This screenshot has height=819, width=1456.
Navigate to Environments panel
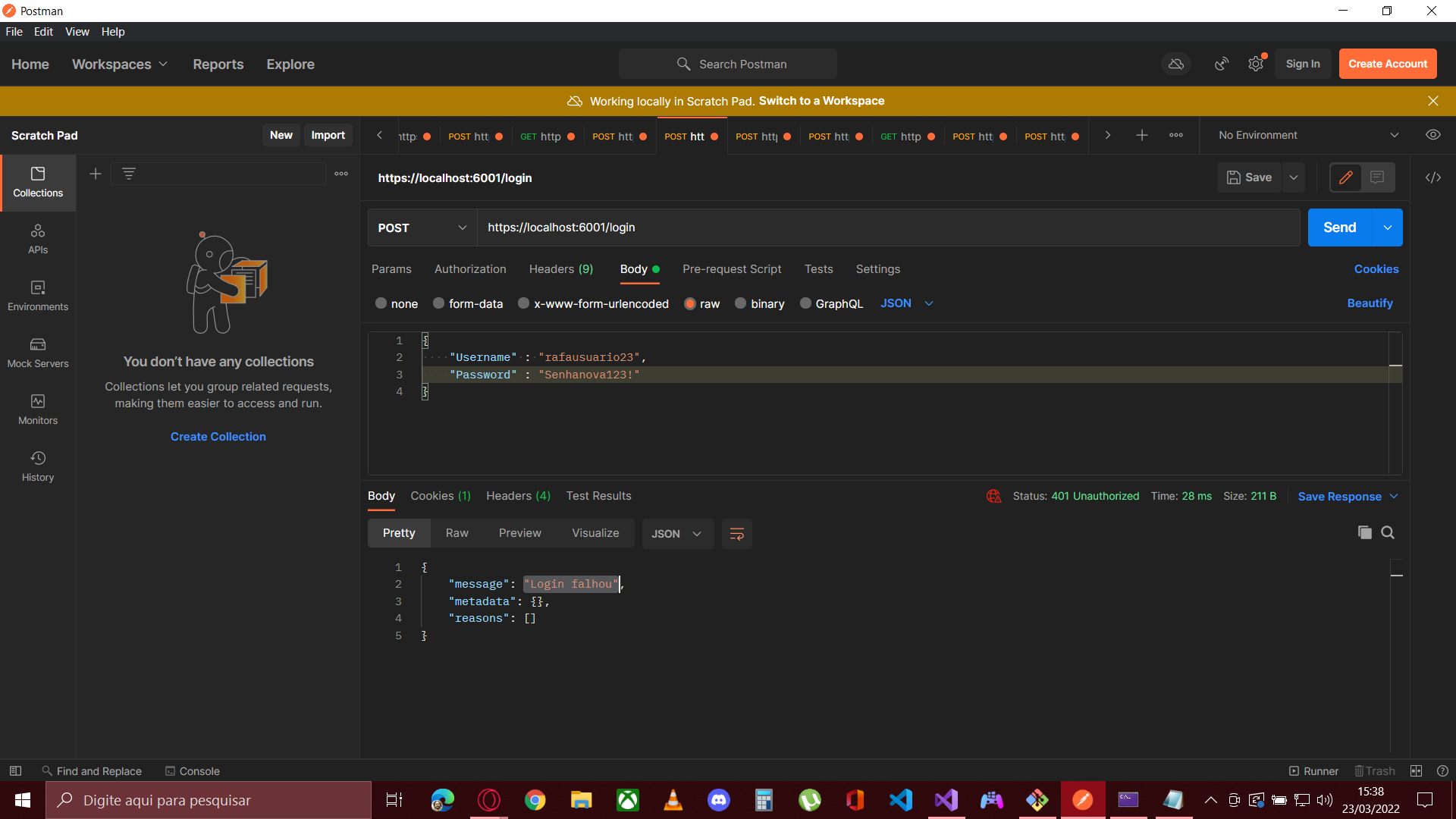[37, 296]
